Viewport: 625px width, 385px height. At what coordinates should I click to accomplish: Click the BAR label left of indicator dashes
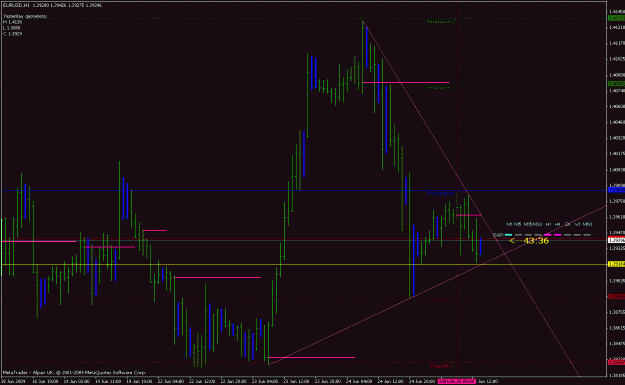[x=498, y=235]
